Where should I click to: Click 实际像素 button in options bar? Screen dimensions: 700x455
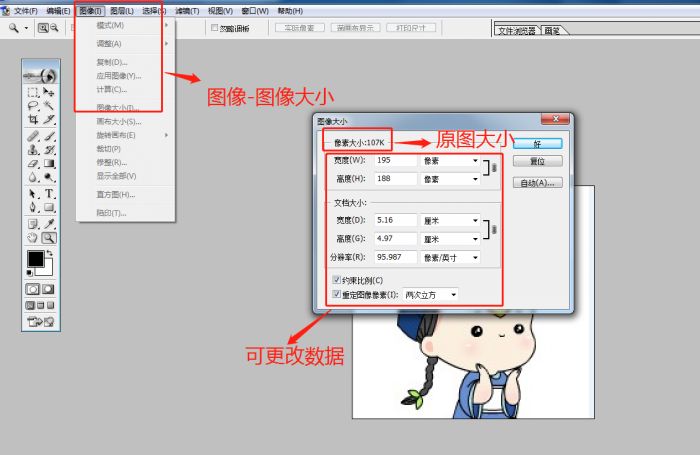300,28
